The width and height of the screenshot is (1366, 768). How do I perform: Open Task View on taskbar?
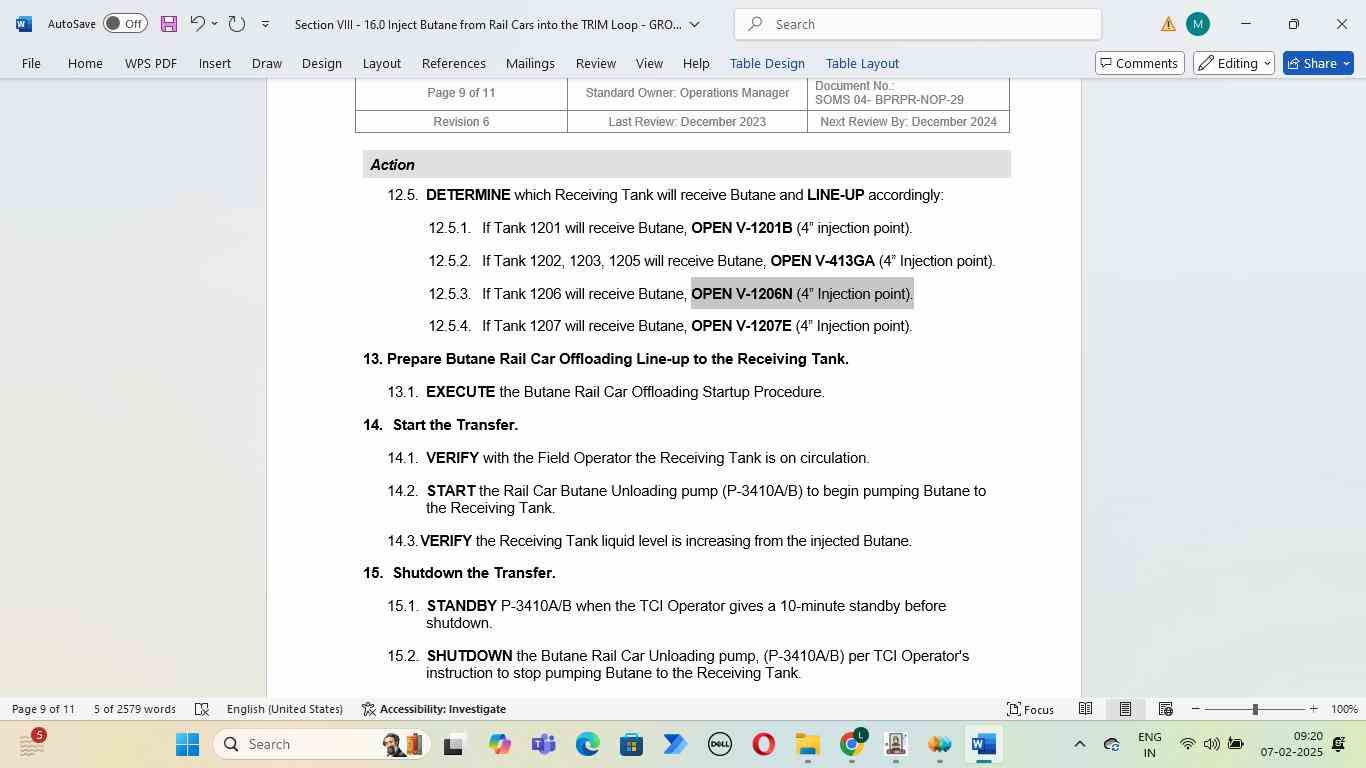[455, 744]
